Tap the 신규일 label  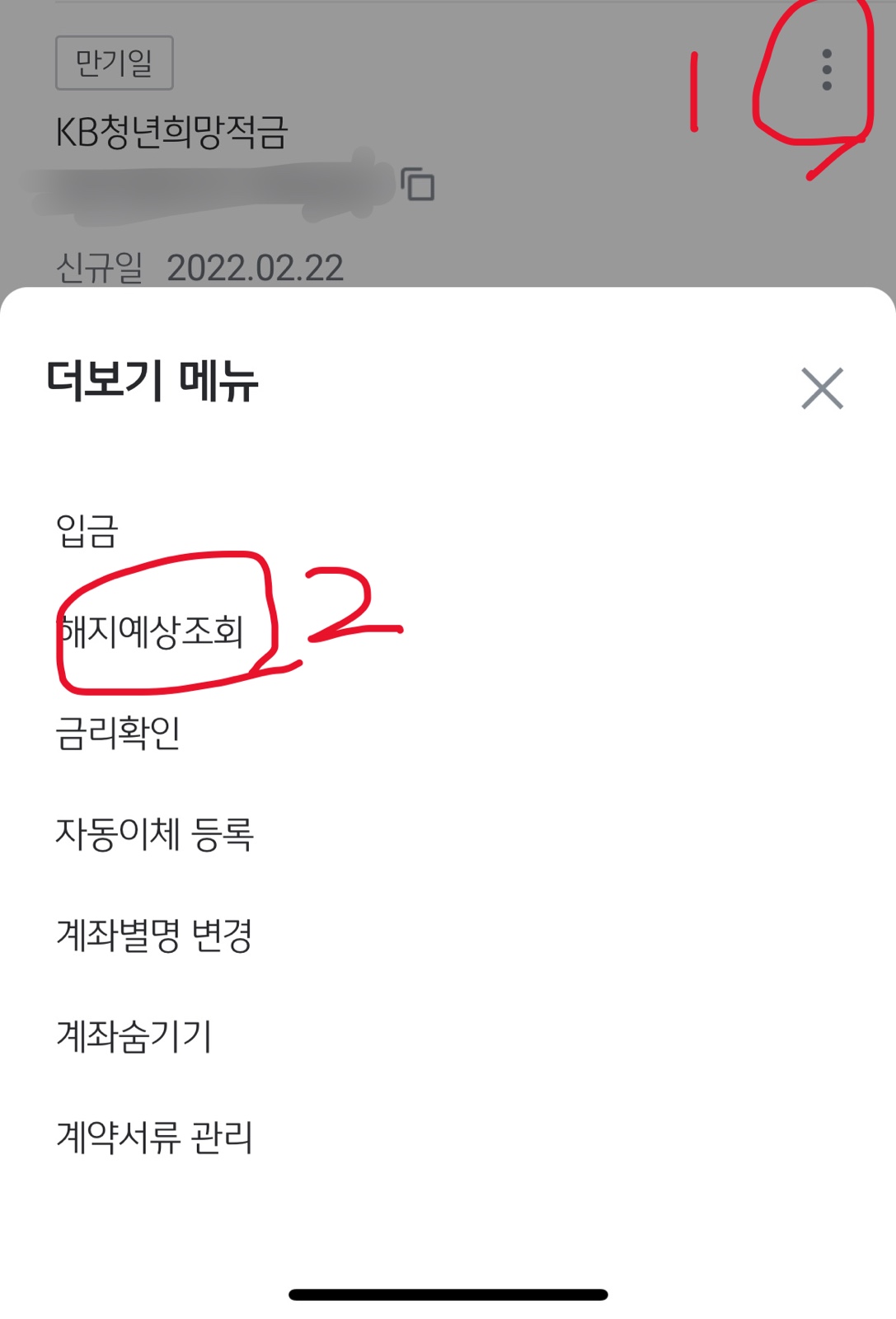[99, 268]
